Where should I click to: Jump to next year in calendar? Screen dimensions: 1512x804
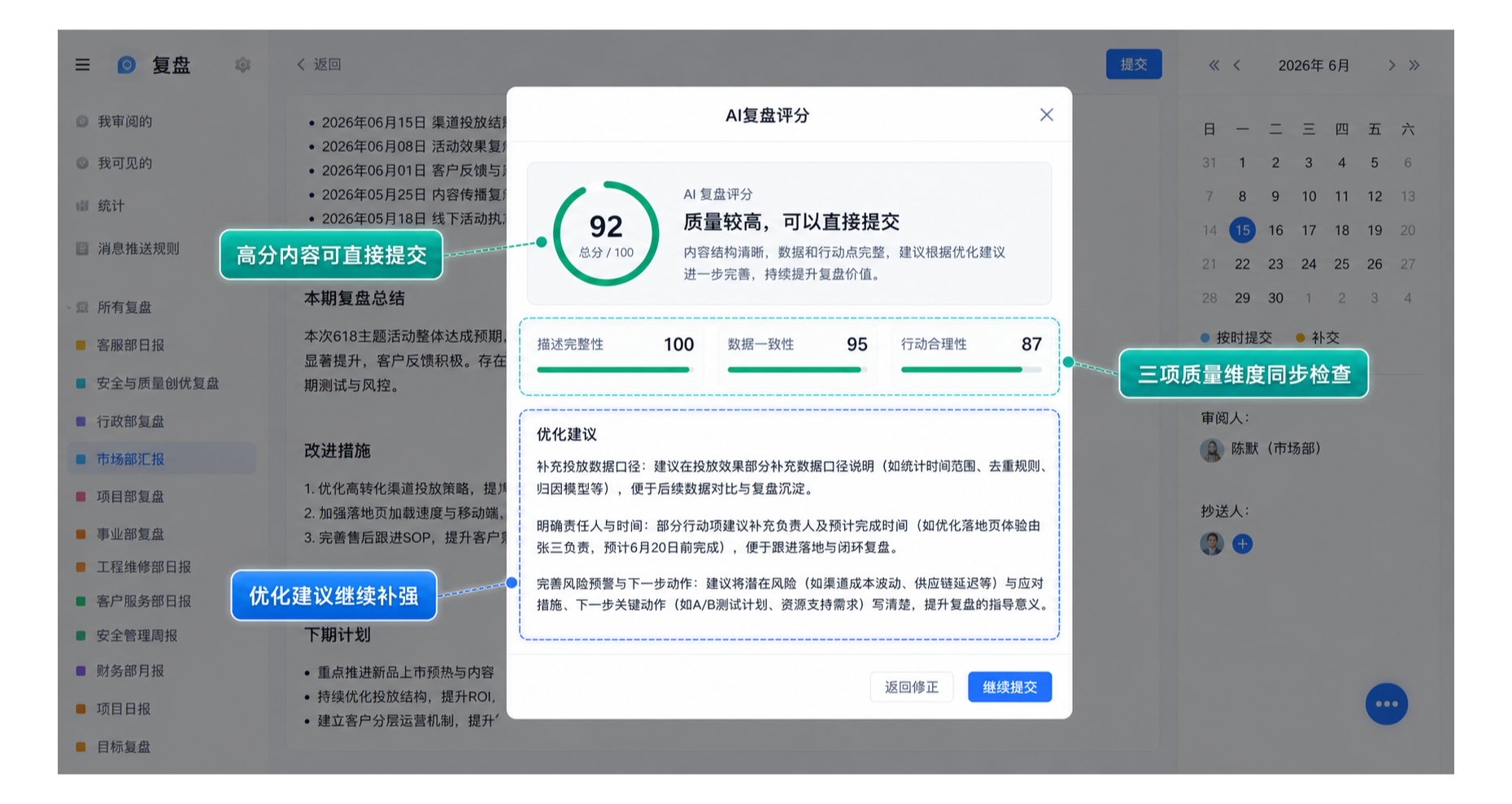1414,65
